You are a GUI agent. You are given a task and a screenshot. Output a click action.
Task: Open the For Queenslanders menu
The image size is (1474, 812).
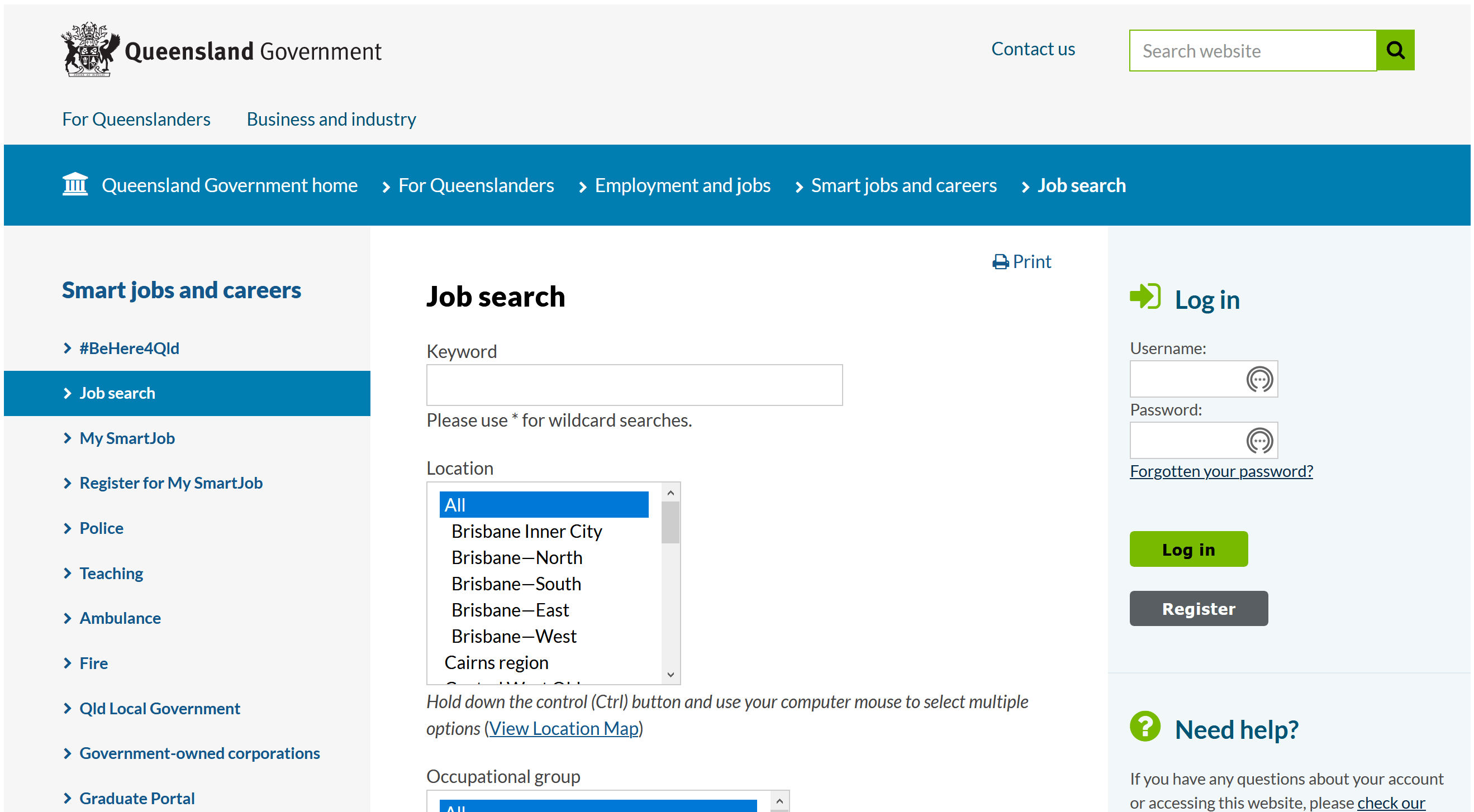[136, 119]
